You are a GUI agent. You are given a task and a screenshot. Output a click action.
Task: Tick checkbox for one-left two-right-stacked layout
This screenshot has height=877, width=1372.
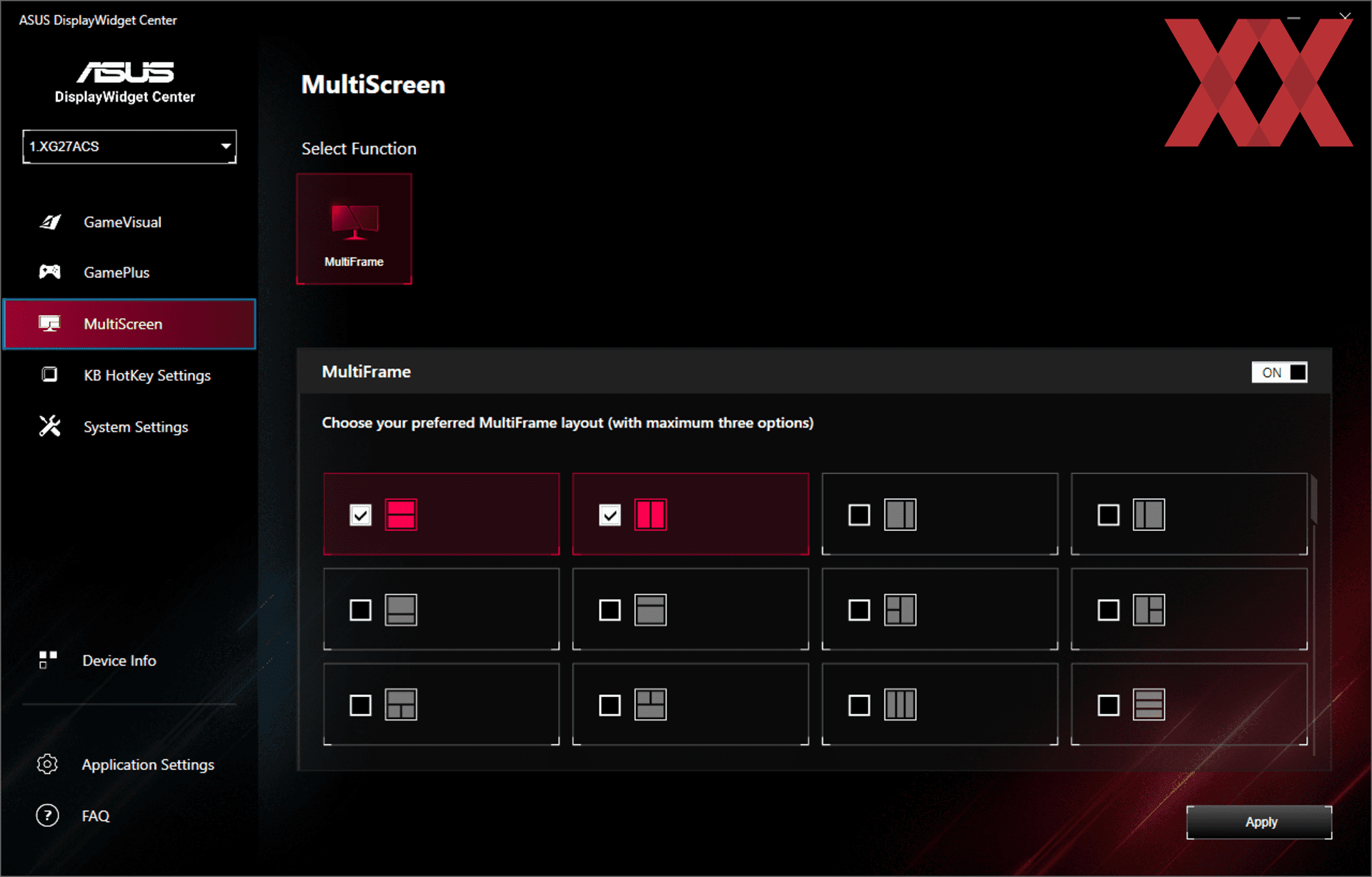(1108, 610)
